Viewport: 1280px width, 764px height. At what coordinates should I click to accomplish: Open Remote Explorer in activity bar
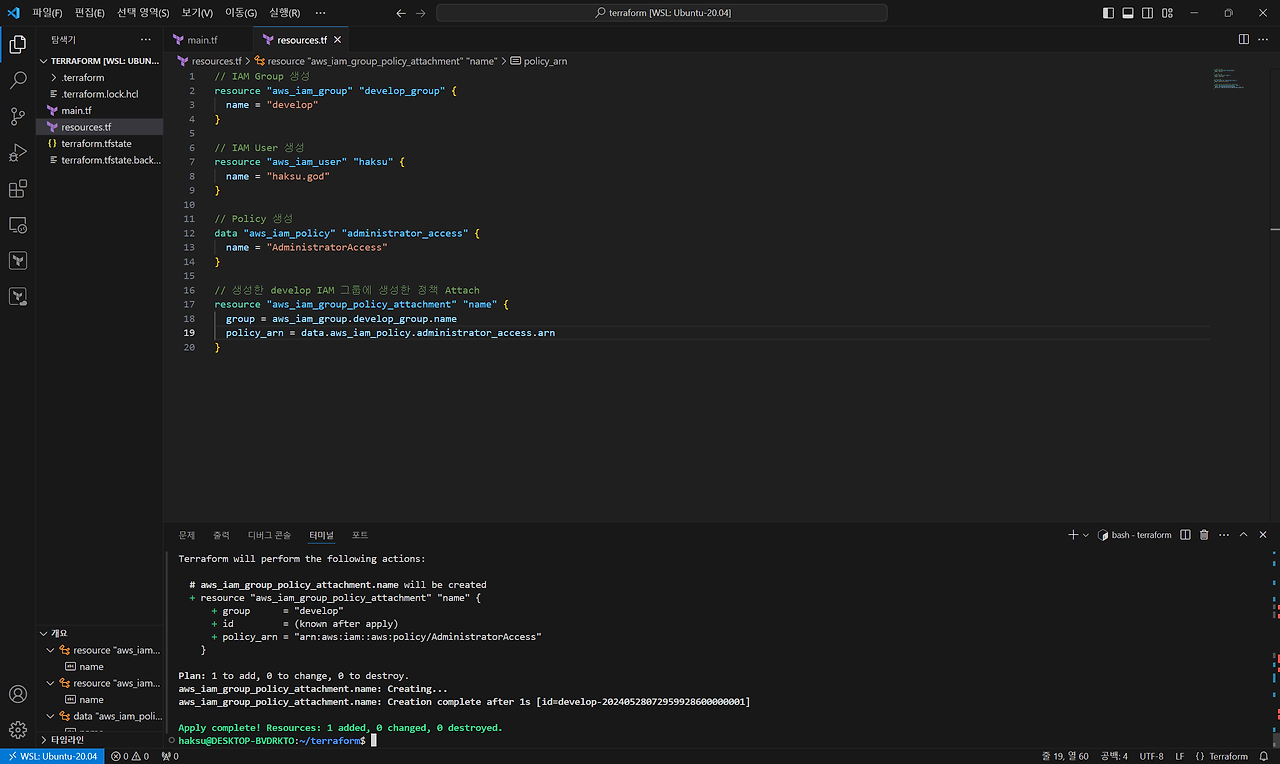point(18,225)
